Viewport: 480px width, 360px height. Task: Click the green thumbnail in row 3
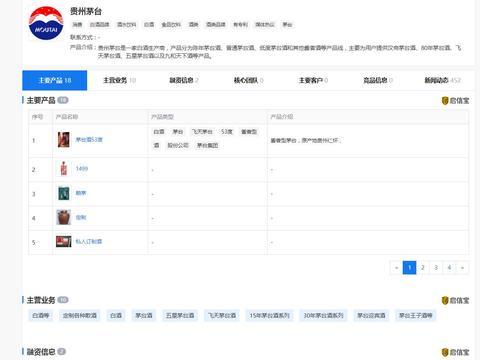pos(64,193)
